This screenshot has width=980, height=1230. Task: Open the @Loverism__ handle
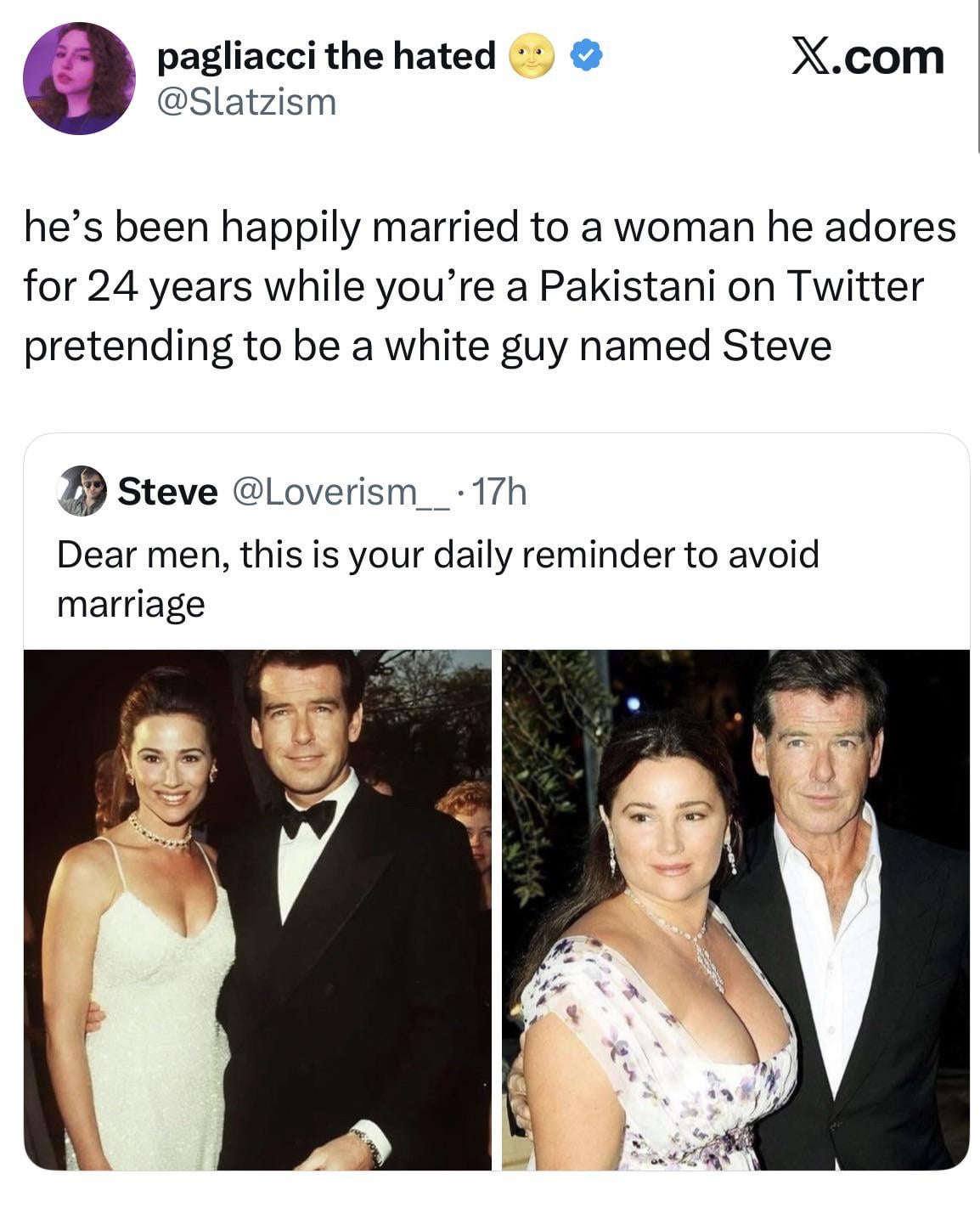pos(339,491)
